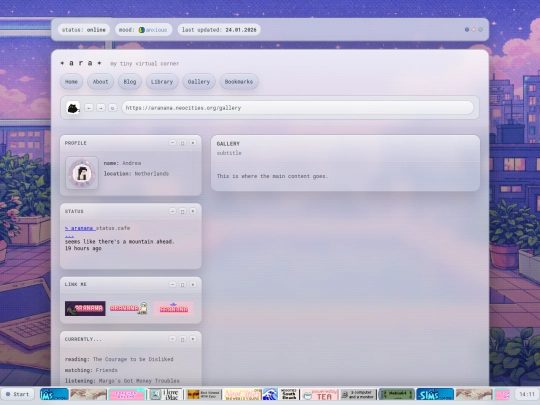Open the About nav tab

pyautogui.click(x=100, y=82)
